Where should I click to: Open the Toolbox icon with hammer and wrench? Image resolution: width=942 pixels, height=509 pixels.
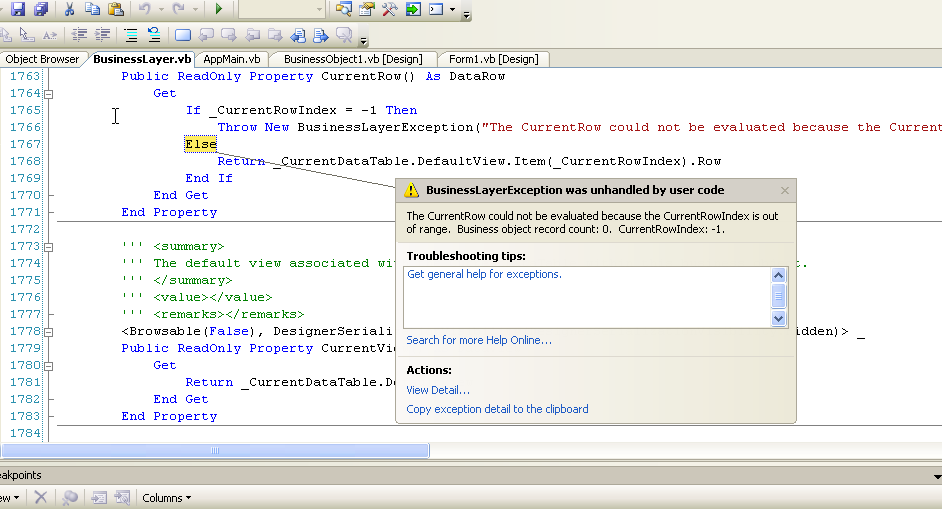pyautogui.click(x=389, y=9)
